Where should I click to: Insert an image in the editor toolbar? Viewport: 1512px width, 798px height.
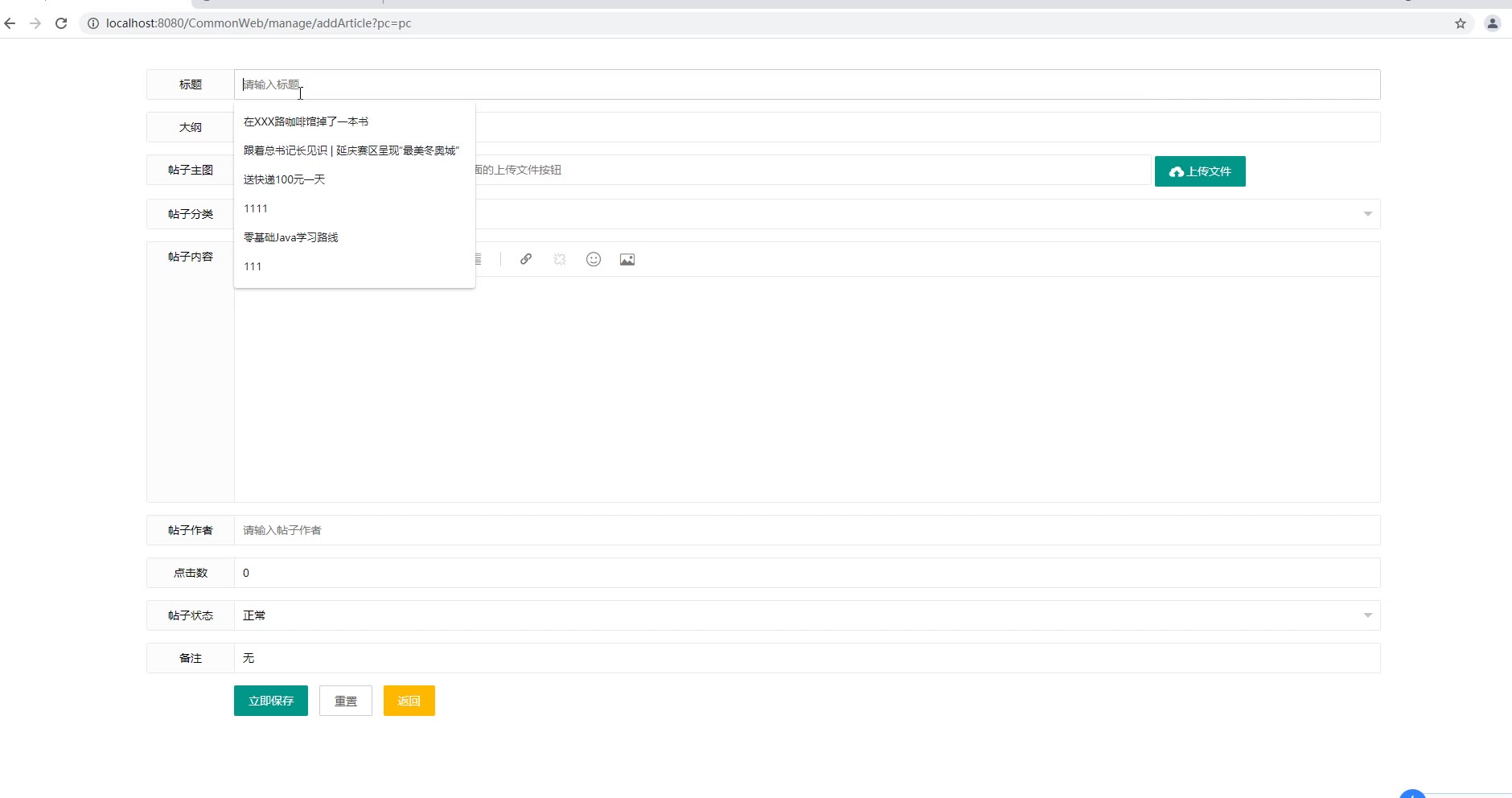pos(627,259)
